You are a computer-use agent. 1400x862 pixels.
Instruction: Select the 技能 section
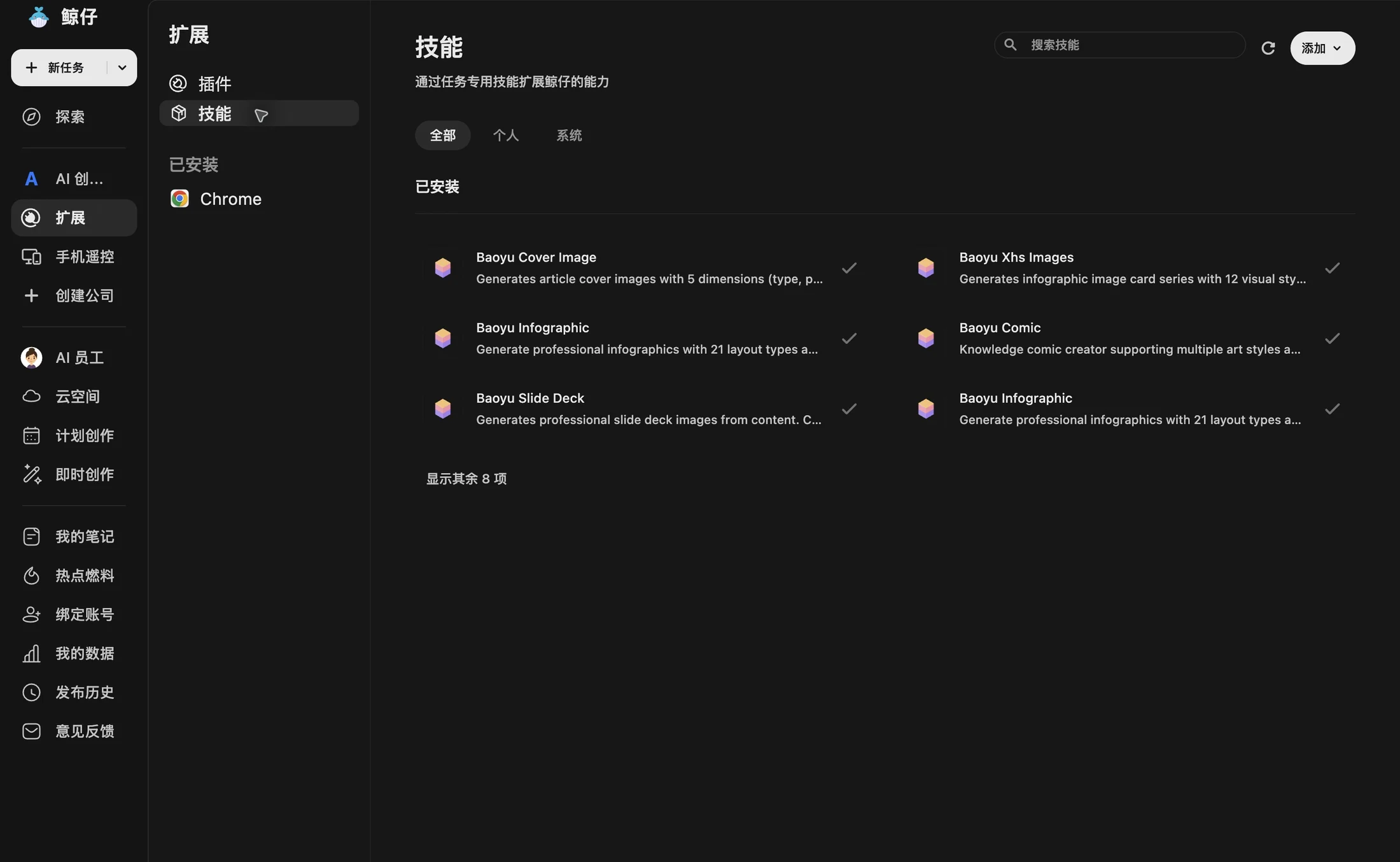(x=259, y=113)
